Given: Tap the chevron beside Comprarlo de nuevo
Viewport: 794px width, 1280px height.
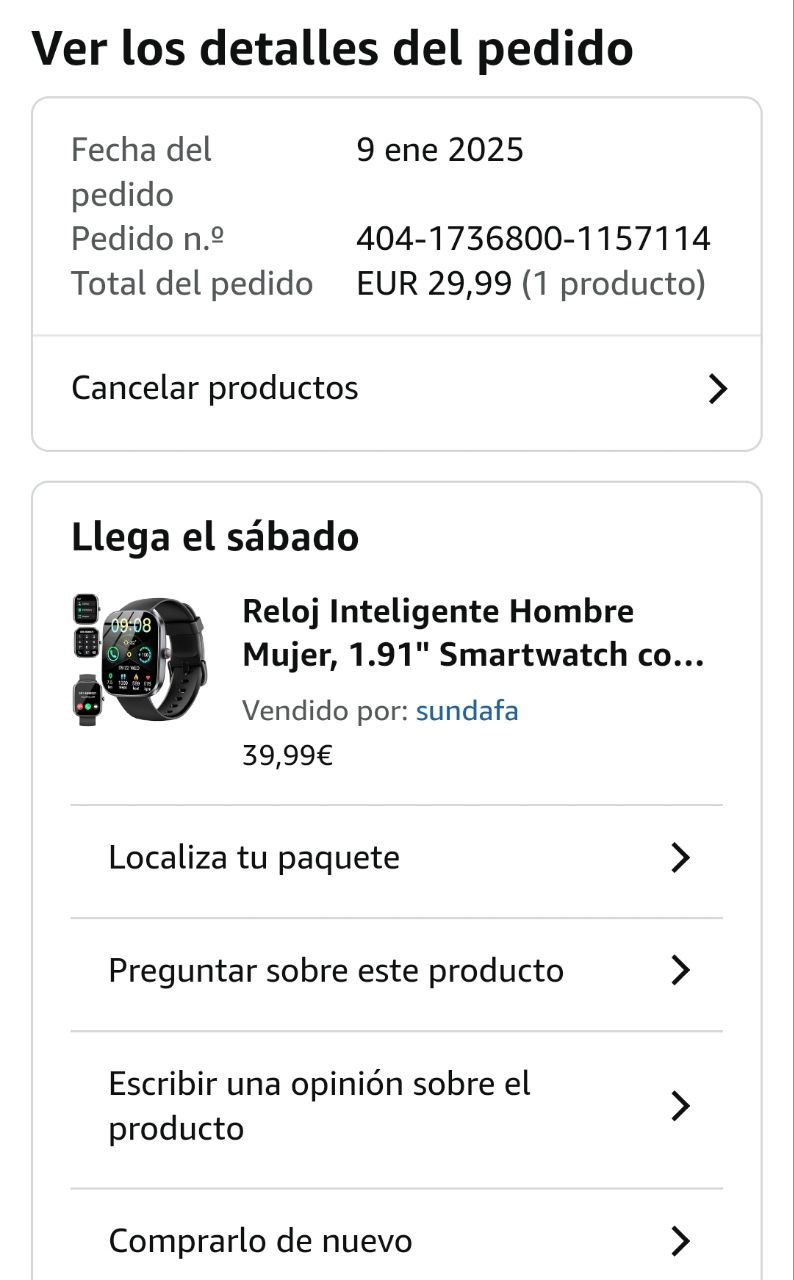Looking at the screenshot, I should [680, 1241].
